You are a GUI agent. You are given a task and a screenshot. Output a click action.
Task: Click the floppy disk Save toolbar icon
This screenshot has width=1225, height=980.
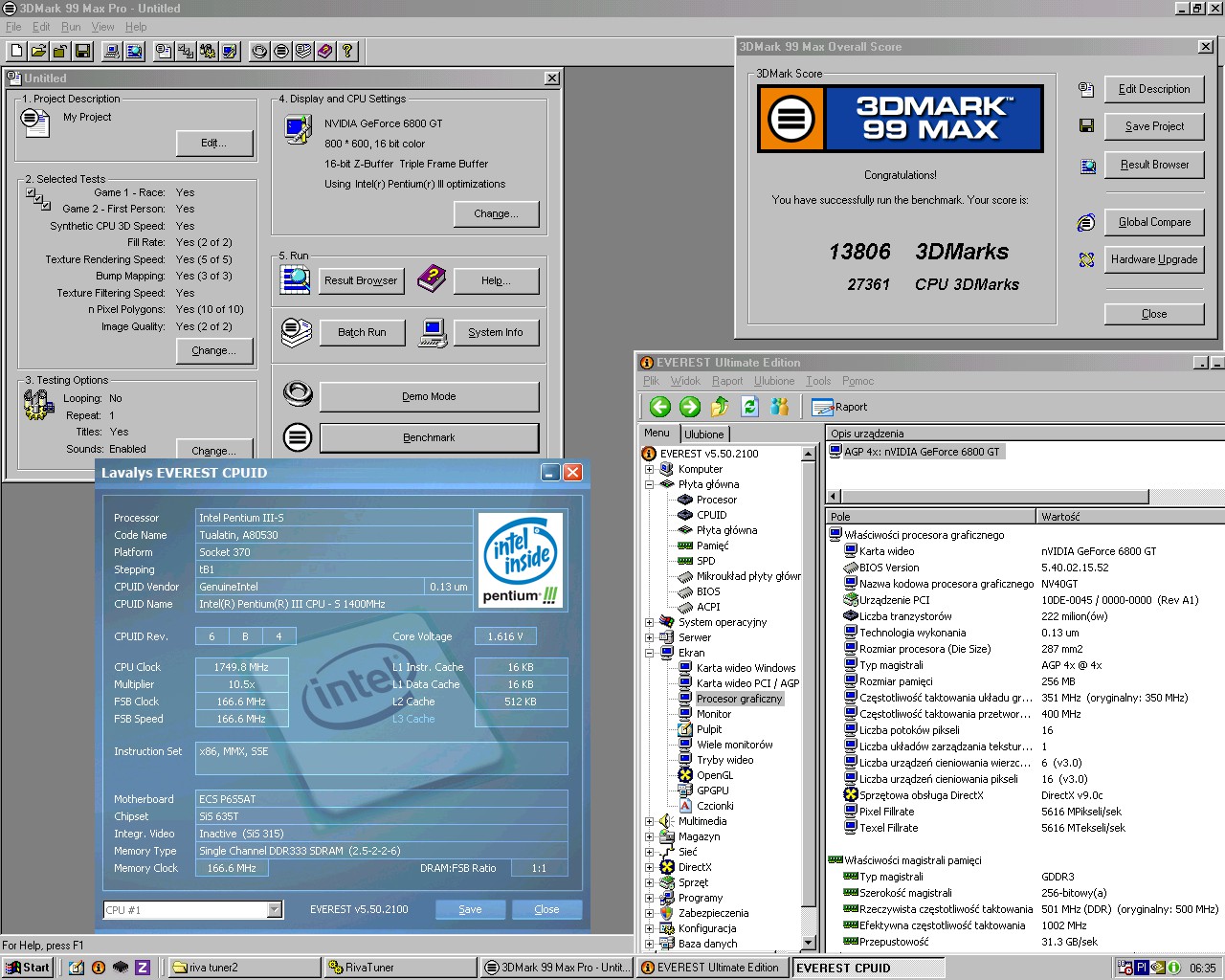[82, 51]
